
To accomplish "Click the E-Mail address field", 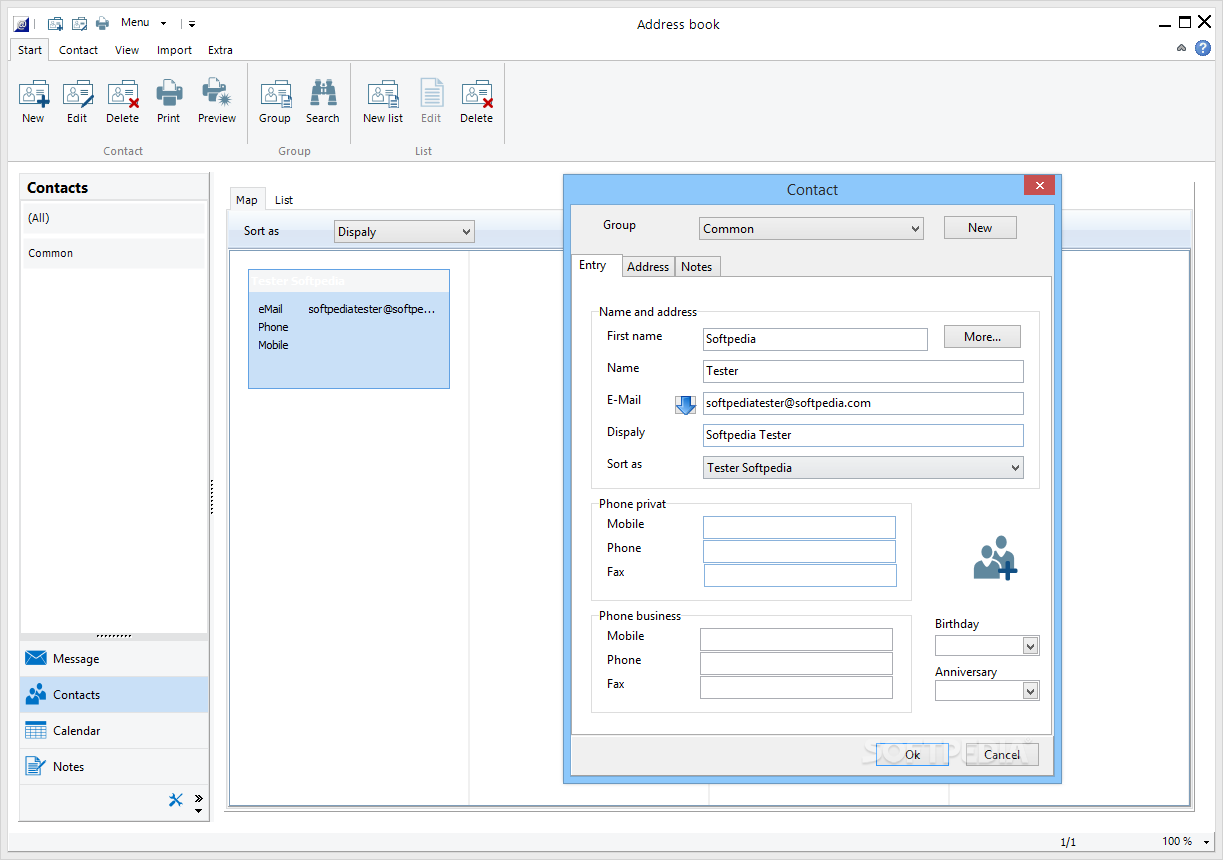I will point(864,403).
